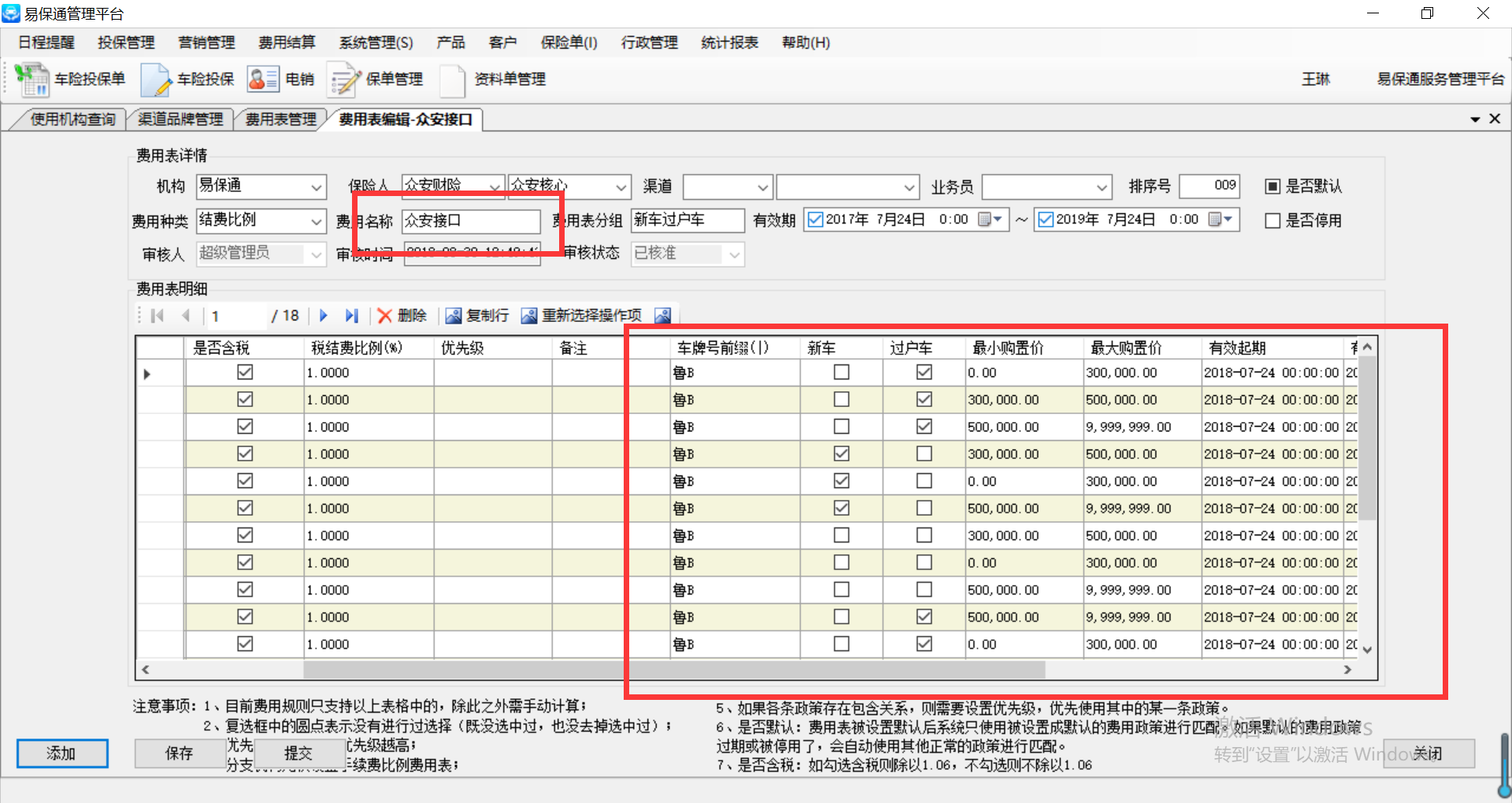Open the 费用结算 menu
The width and height of the screenshot is (1512, 803).
(x=287, y=43)
